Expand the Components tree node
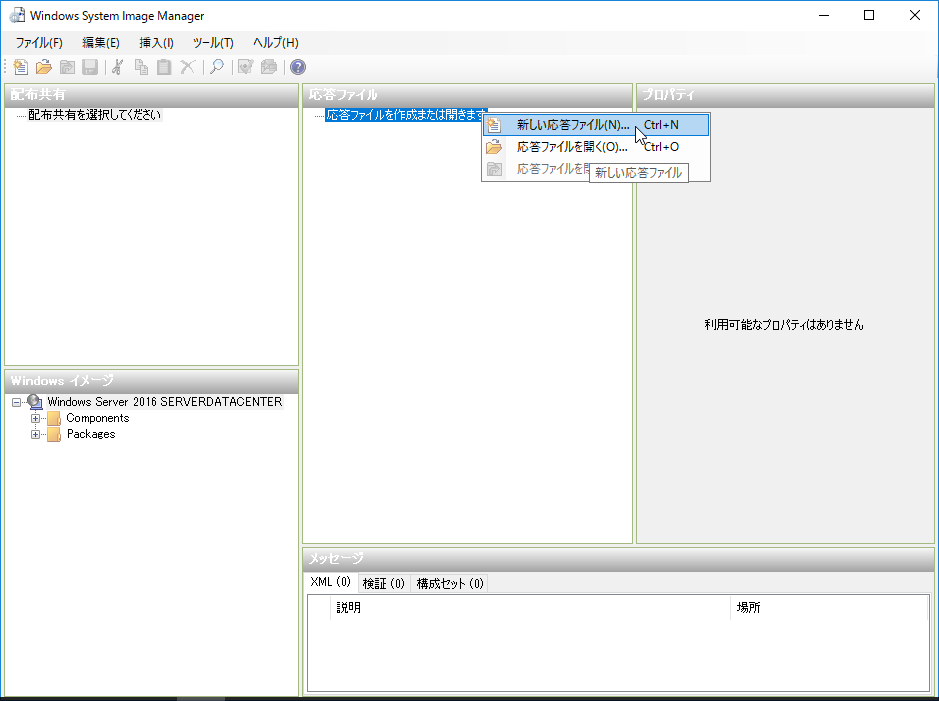Screen dimensions: 939x701 (x=35, y=418)
